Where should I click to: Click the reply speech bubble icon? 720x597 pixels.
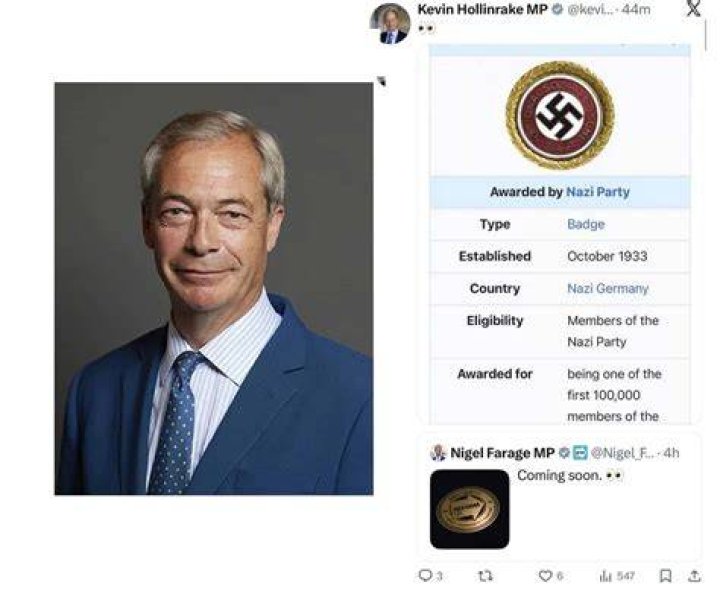(425, 575)
